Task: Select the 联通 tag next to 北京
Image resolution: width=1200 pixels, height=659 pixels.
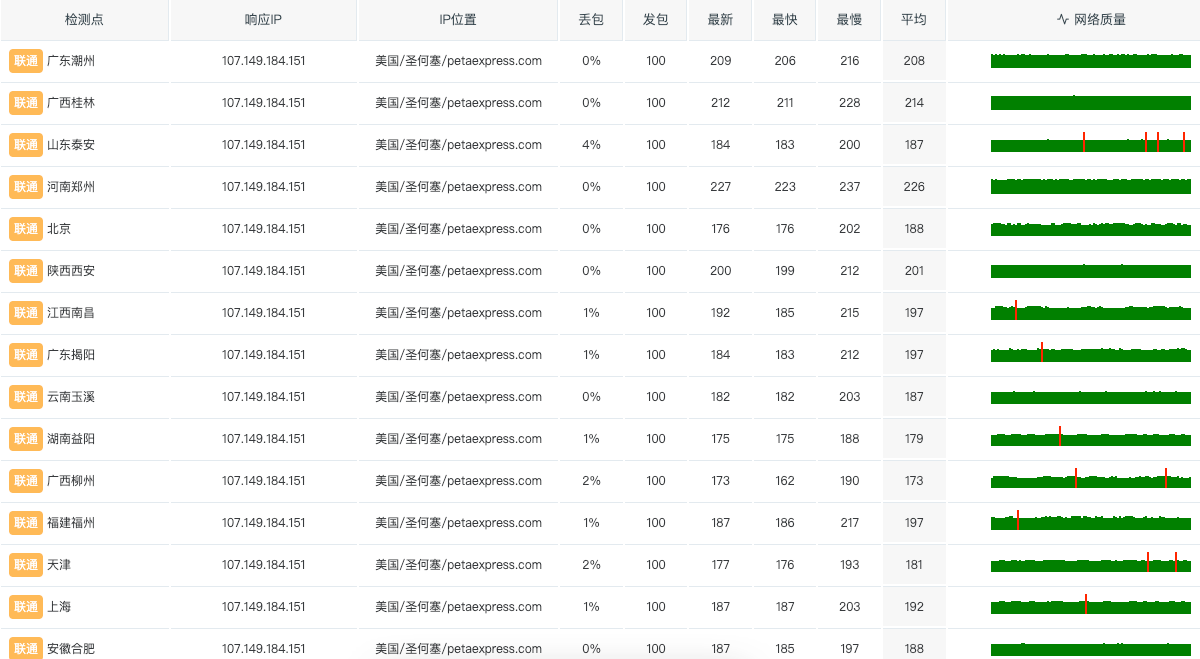Action: pos(26,229)
